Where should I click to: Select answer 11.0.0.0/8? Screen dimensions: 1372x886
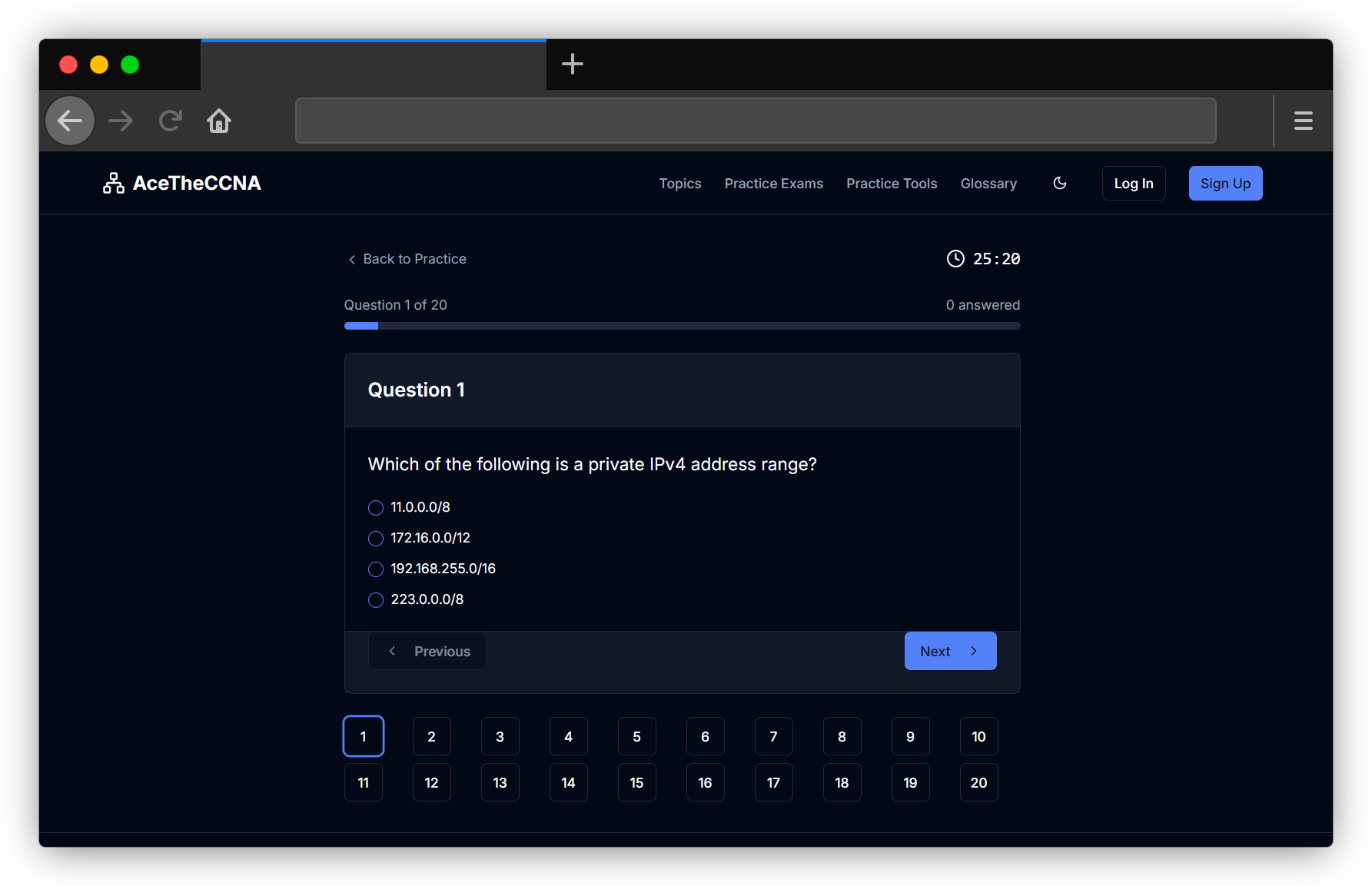(376, 508)
